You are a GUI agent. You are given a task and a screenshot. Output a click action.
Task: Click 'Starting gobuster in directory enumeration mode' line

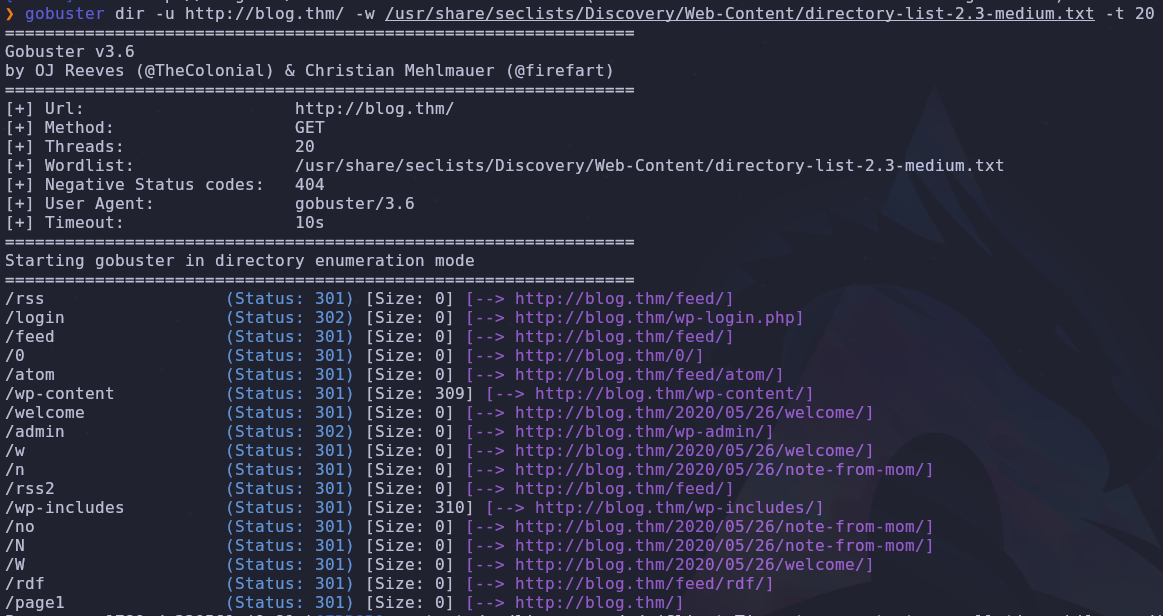tap(240, 261)
